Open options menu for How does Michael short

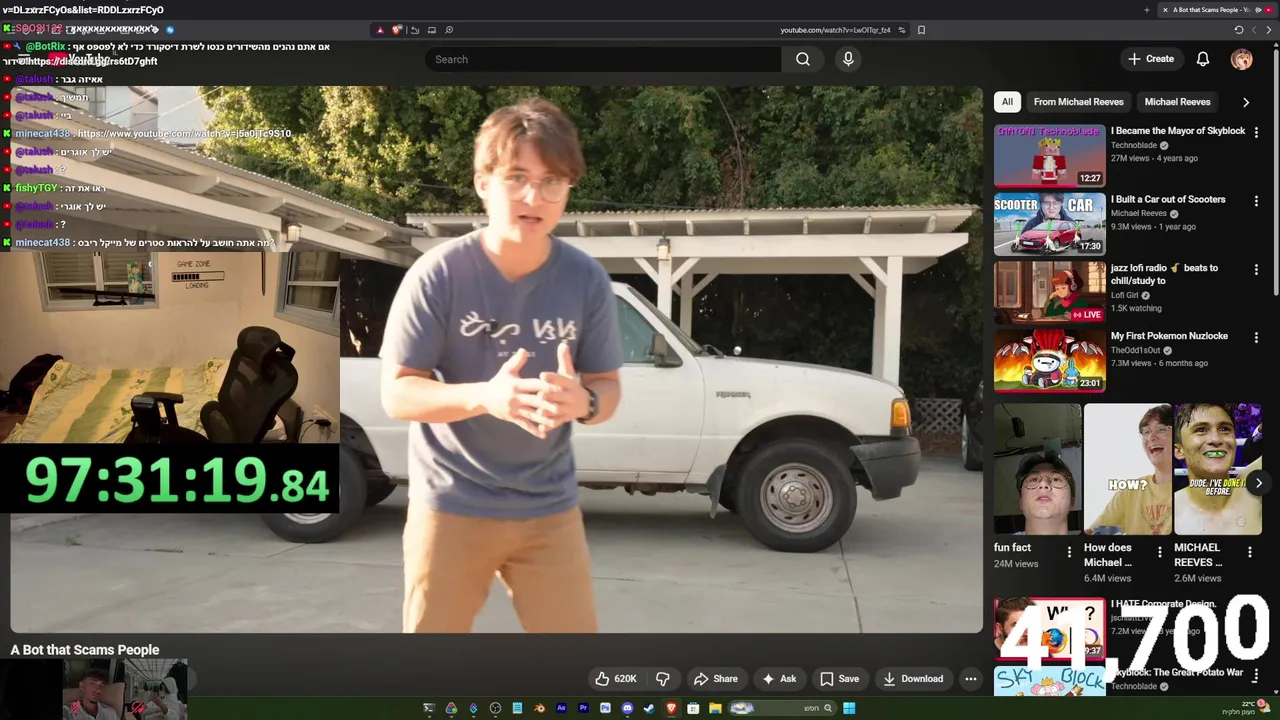1160,552
